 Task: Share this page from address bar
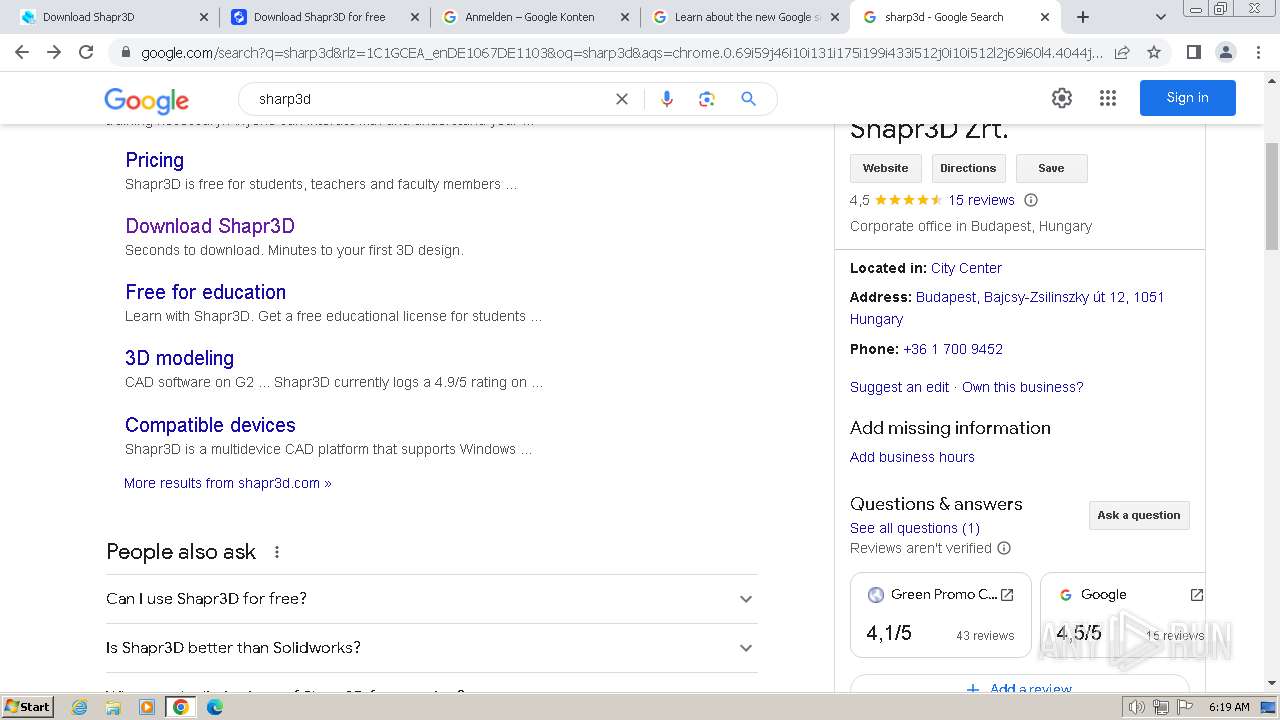point(1122,52)
